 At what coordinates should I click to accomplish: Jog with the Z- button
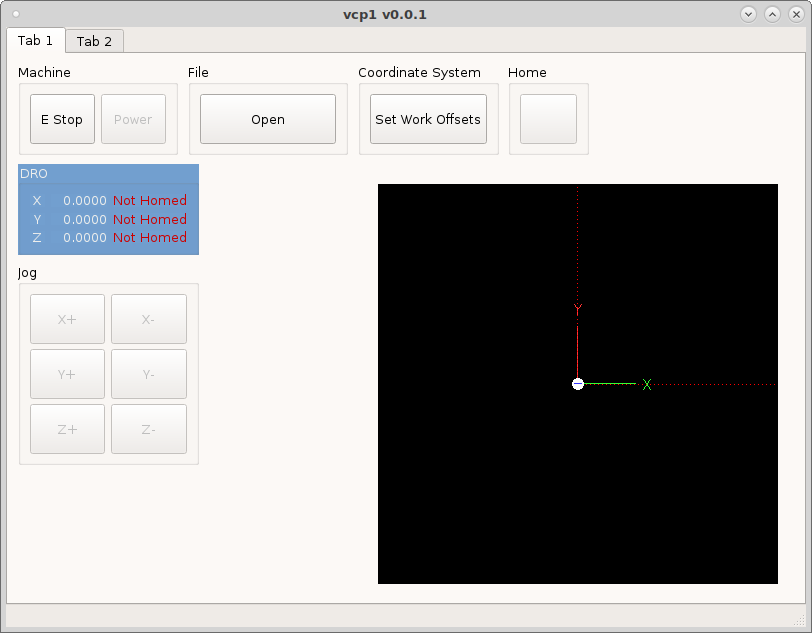pos(149,429)
